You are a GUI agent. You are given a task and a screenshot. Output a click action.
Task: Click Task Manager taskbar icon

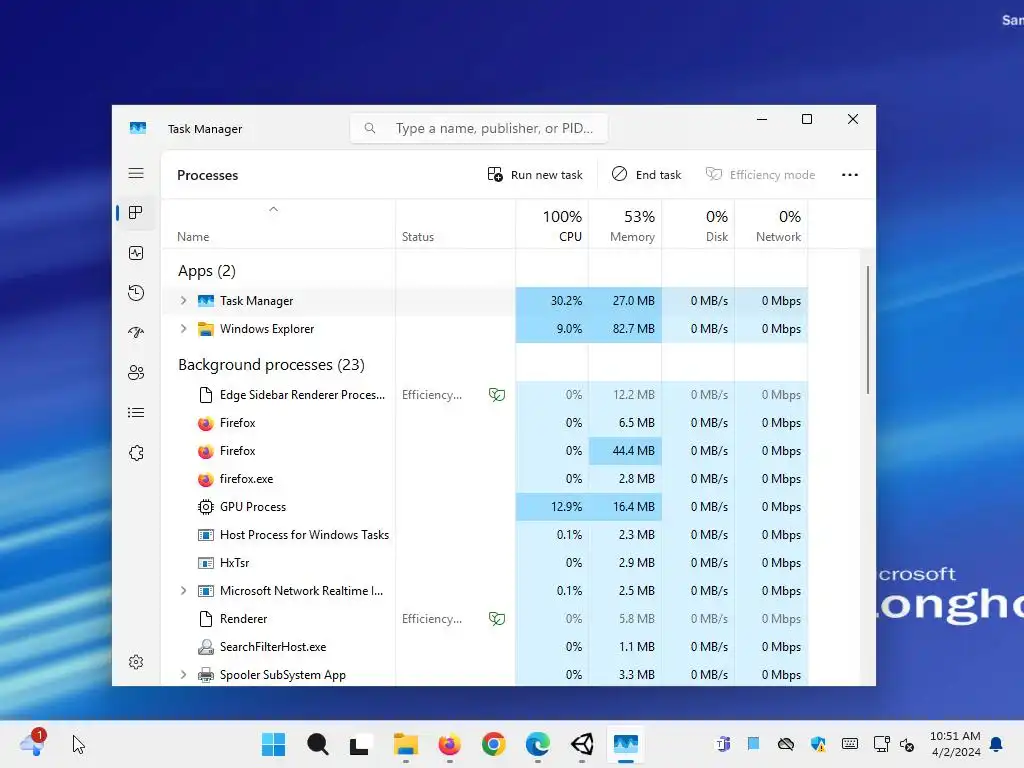click(x=626, y=744)
